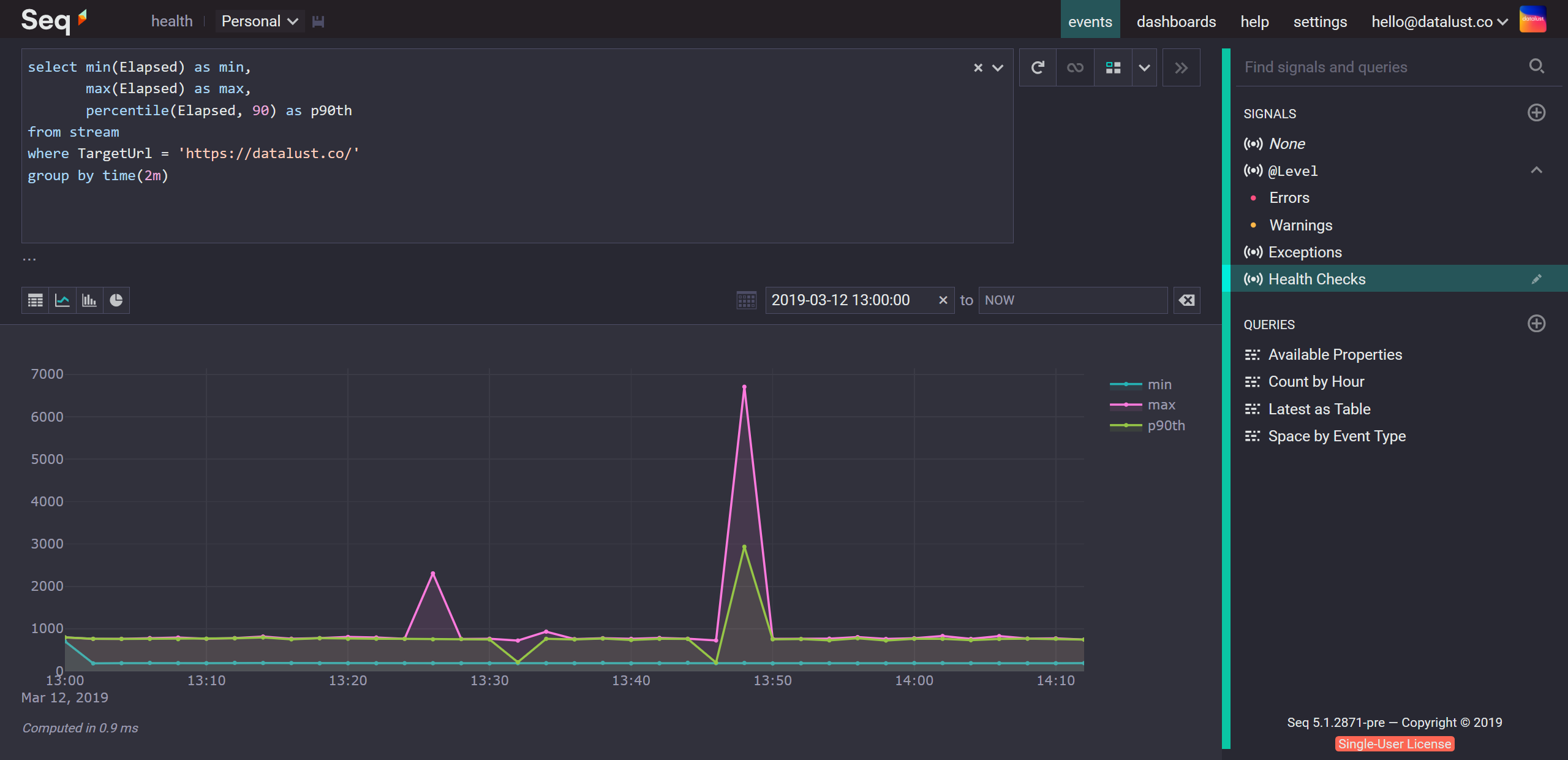Toggle the @Level signal group
This screenshot has width=1568, height=760.
(x=1292, y=171)
